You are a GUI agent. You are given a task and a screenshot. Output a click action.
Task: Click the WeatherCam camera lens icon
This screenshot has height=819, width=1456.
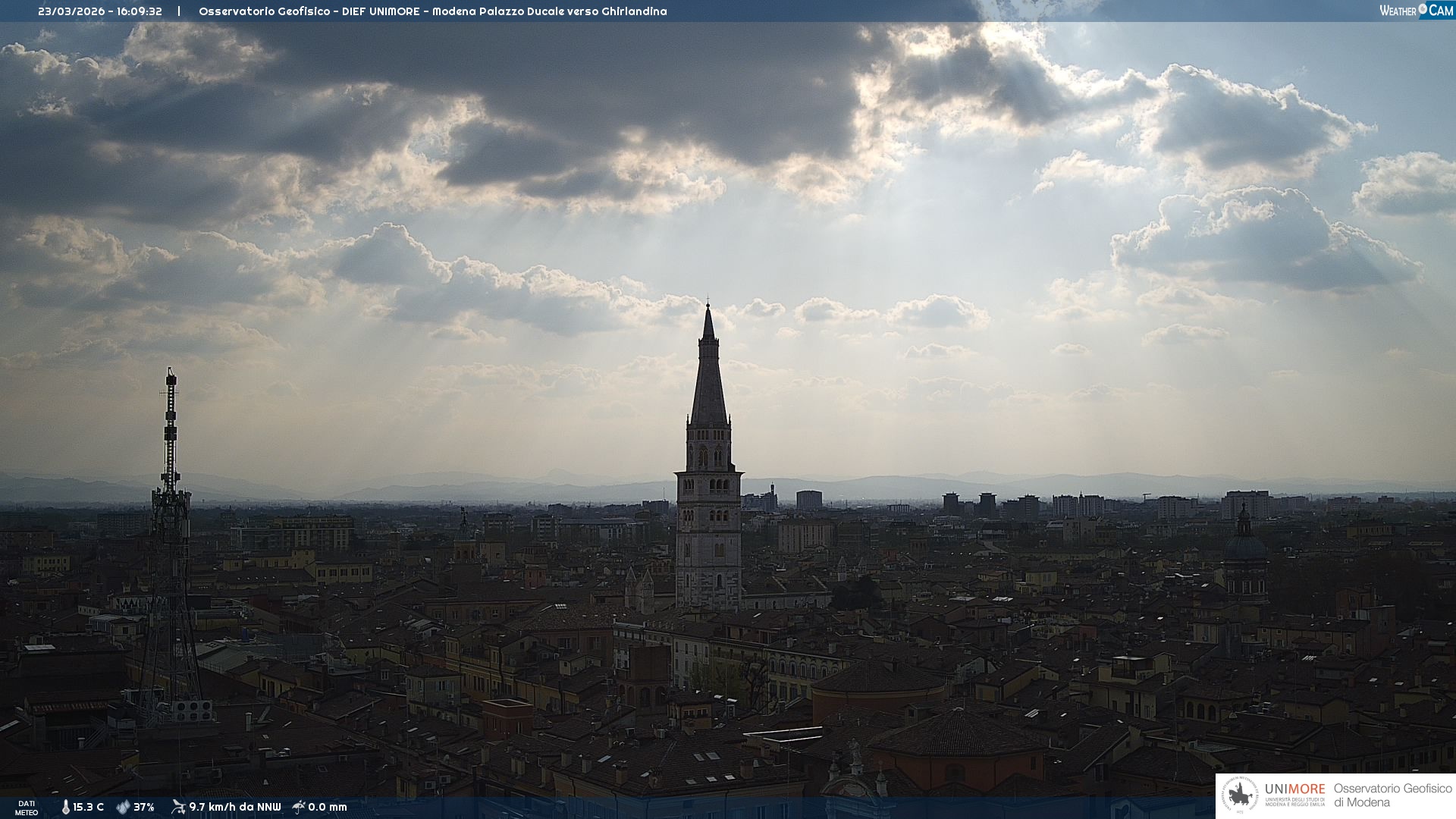coord(1423,10)
